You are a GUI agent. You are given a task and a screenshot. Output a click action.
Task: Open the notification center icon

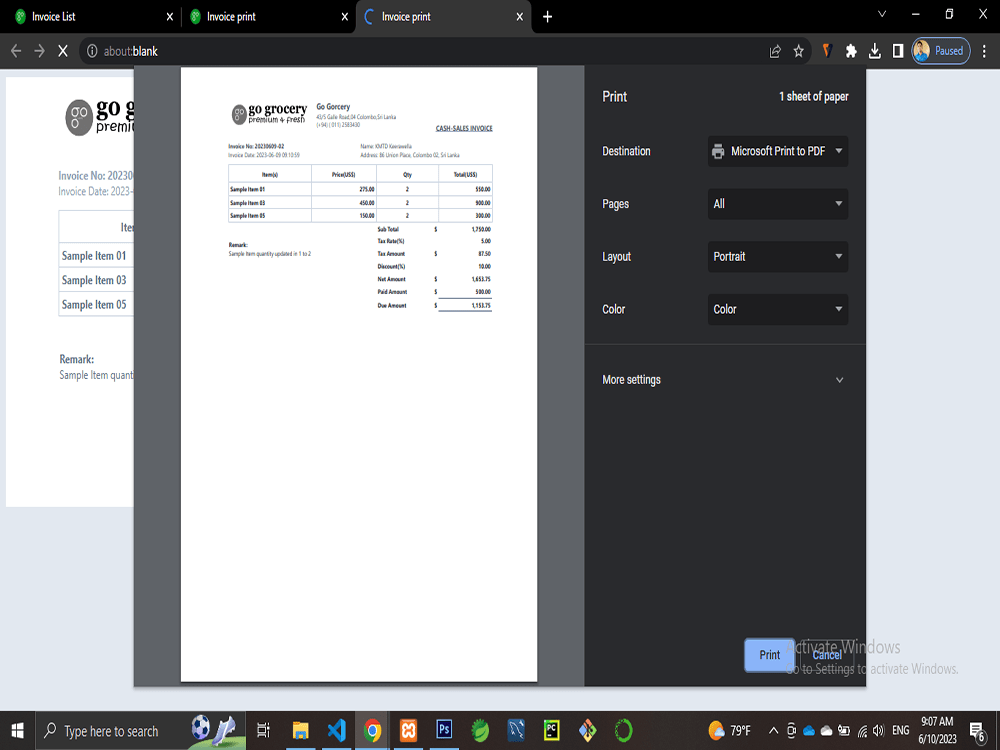coord(977,731)
